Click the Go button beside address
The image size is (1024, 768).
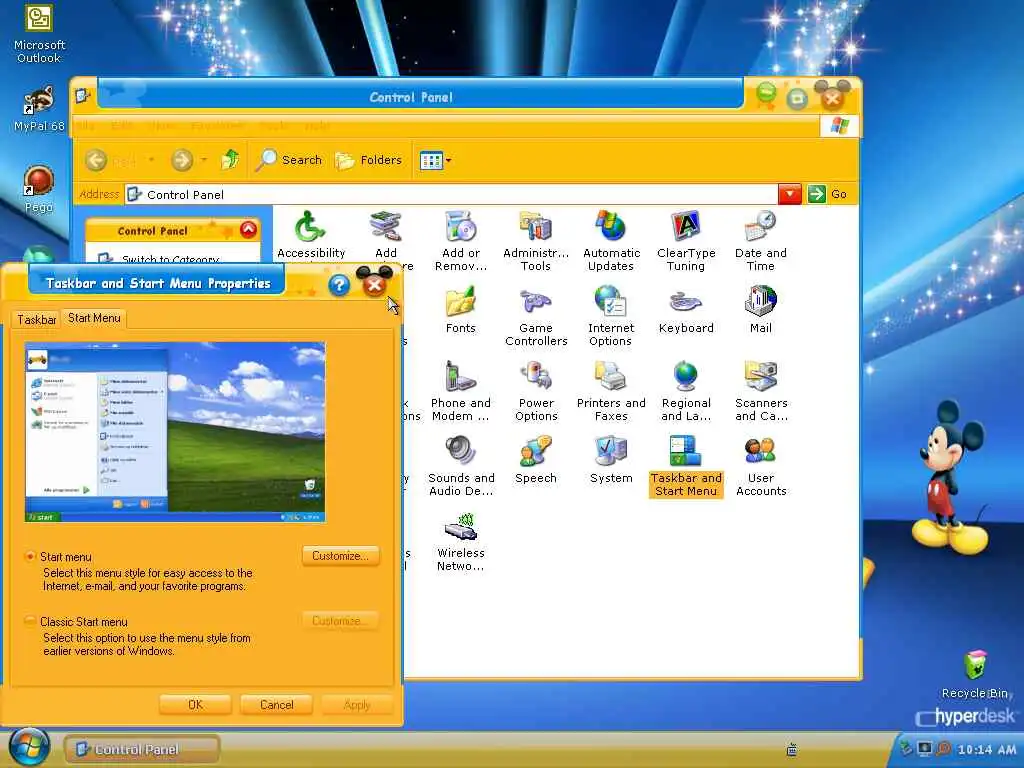(828, 194)
